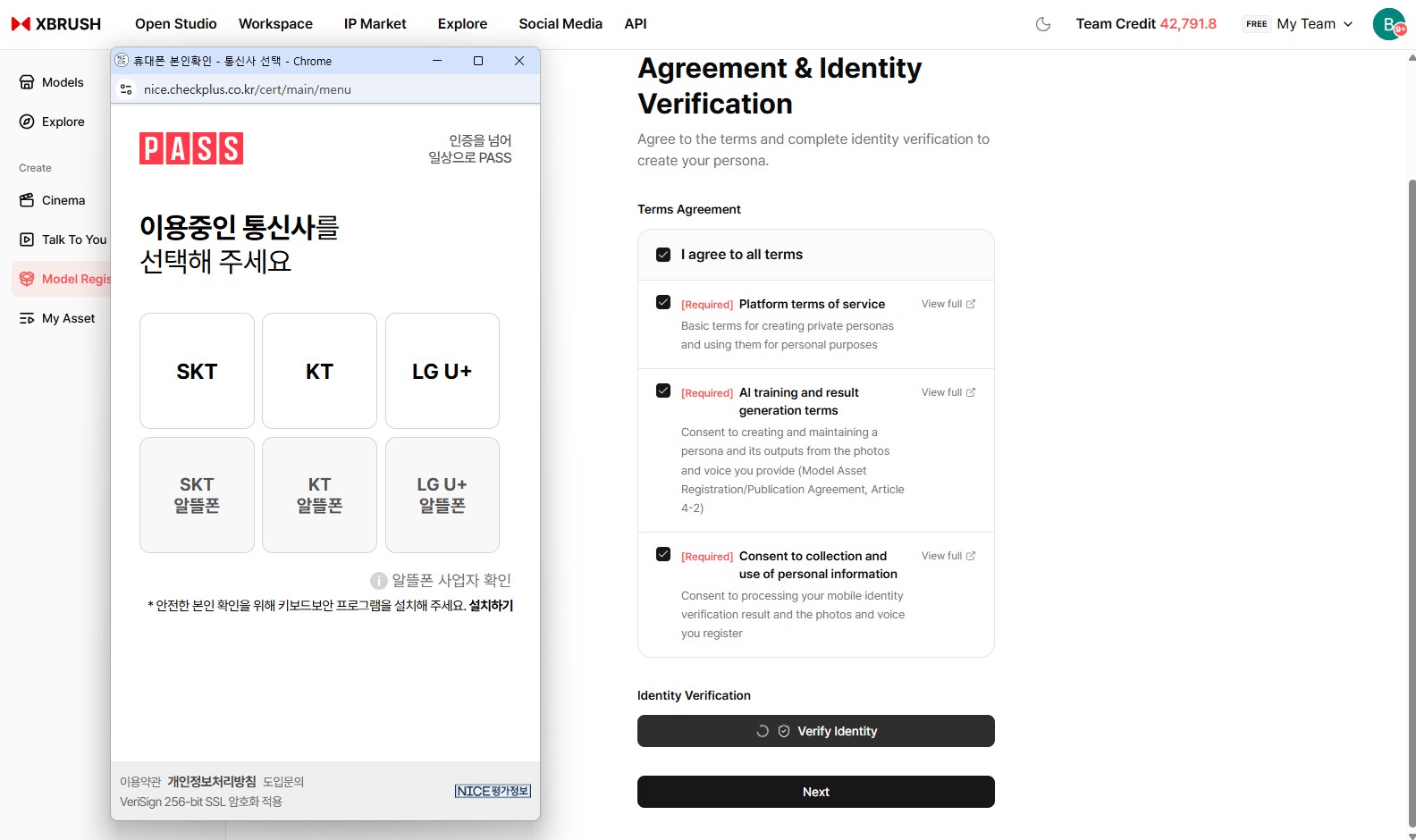Click the Talk To You icon
Screen dimensions: 1416x840
tap(27, 239)
